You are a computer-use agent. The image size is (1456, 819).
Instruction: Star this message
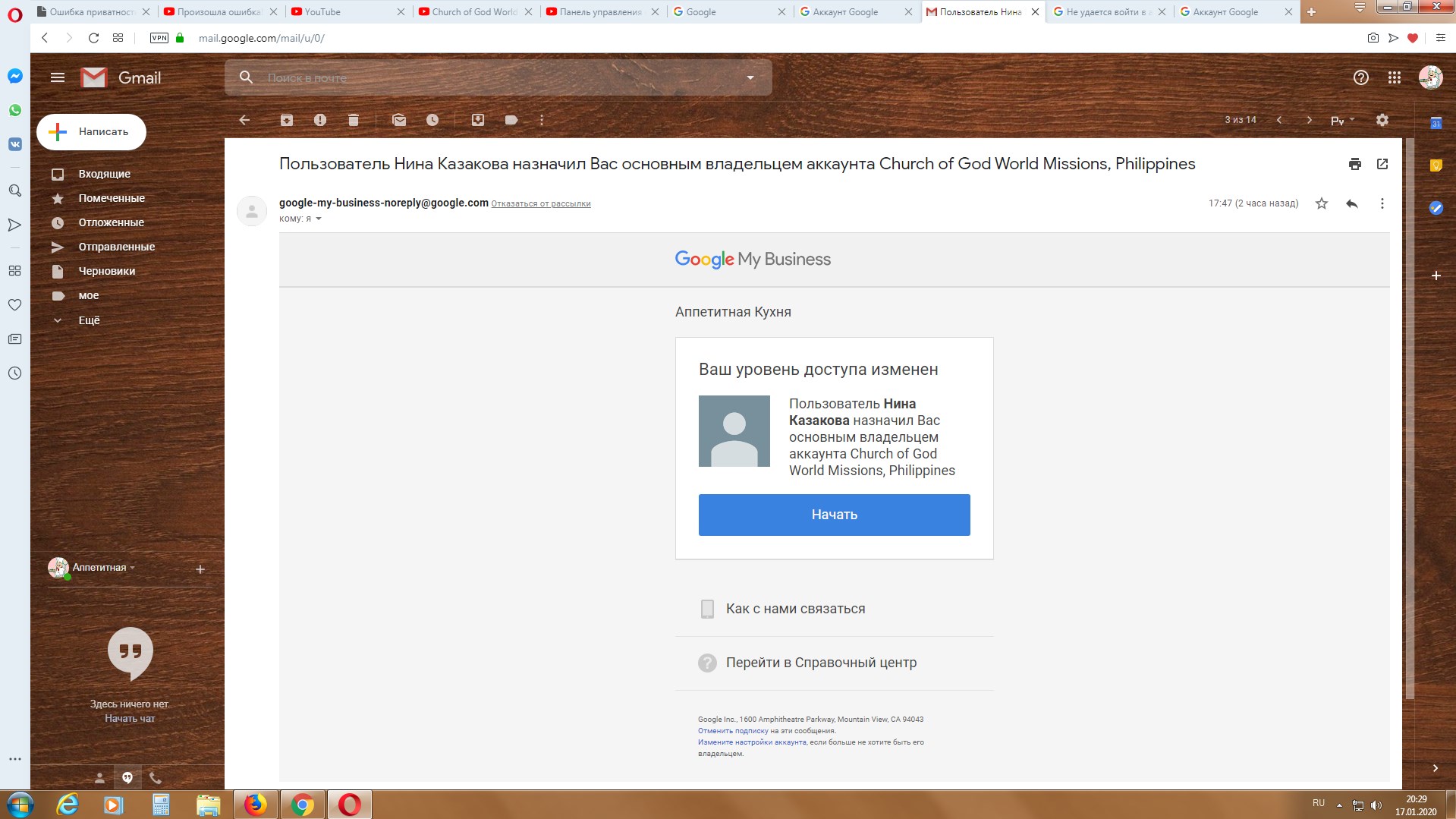pyautogui.click(x=1322, y=203)
